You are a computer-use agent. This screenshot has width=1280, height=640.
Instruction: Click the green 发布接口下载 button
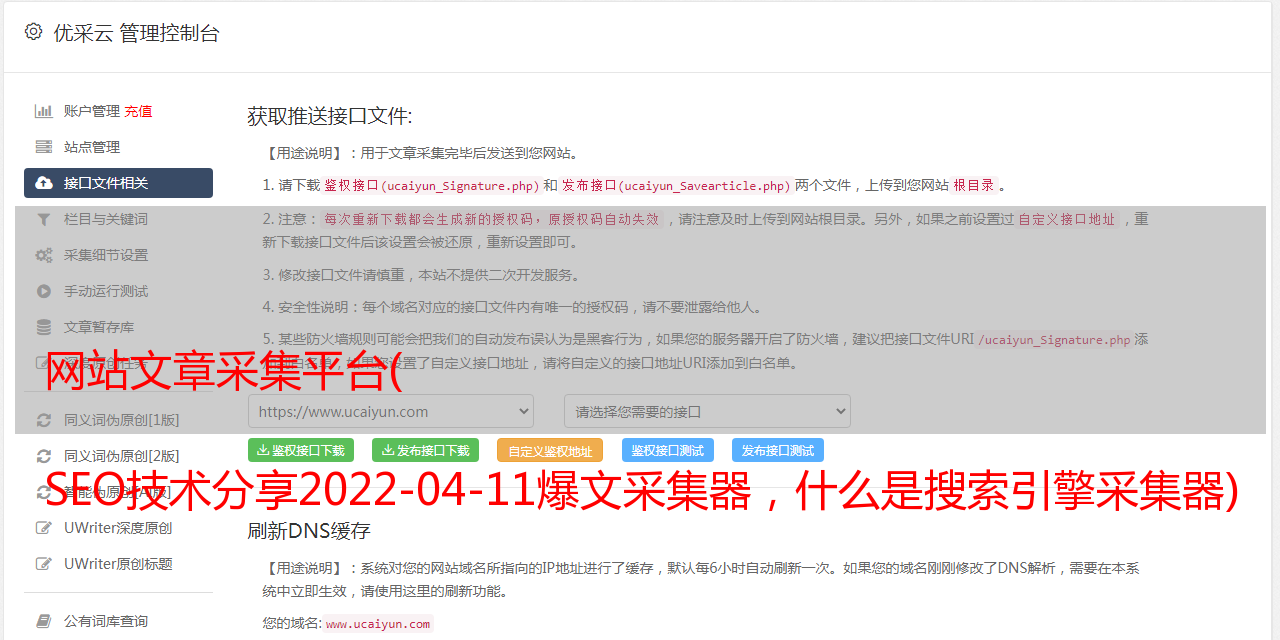point(425,450)
